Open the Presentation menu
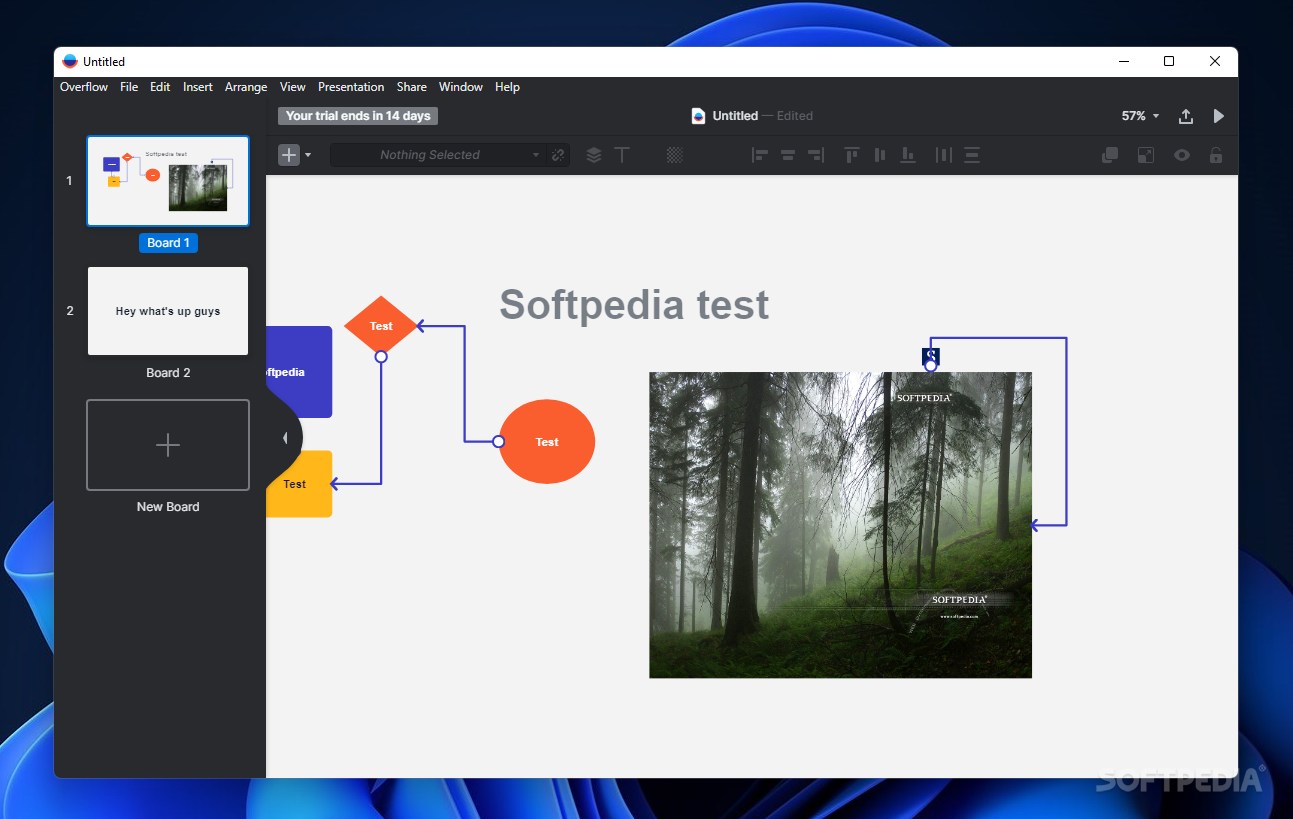 (351, 87)
